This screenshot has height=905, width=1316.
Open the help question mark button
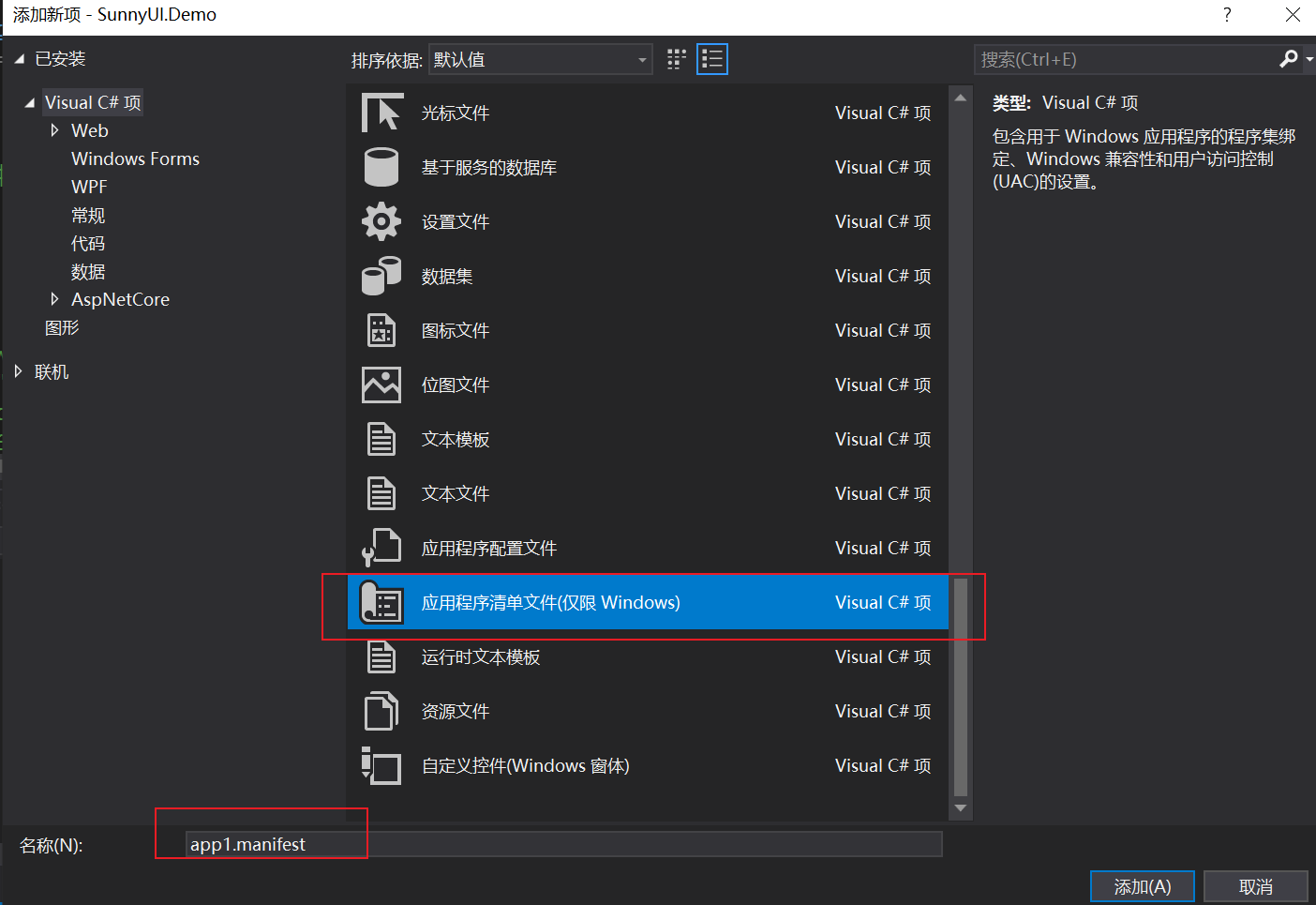[1227, 14]
